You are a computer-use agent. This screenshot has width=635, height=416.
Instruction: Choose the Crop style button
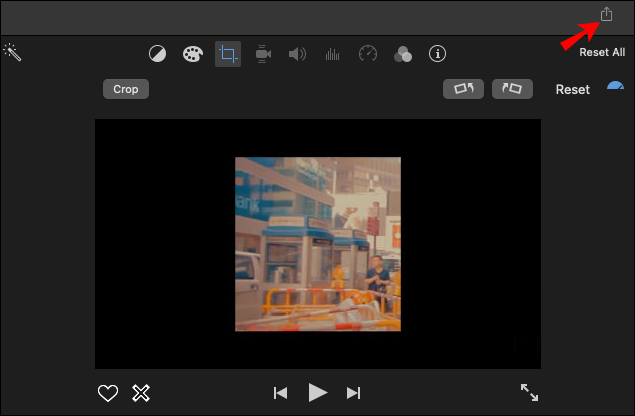(125, 89)
